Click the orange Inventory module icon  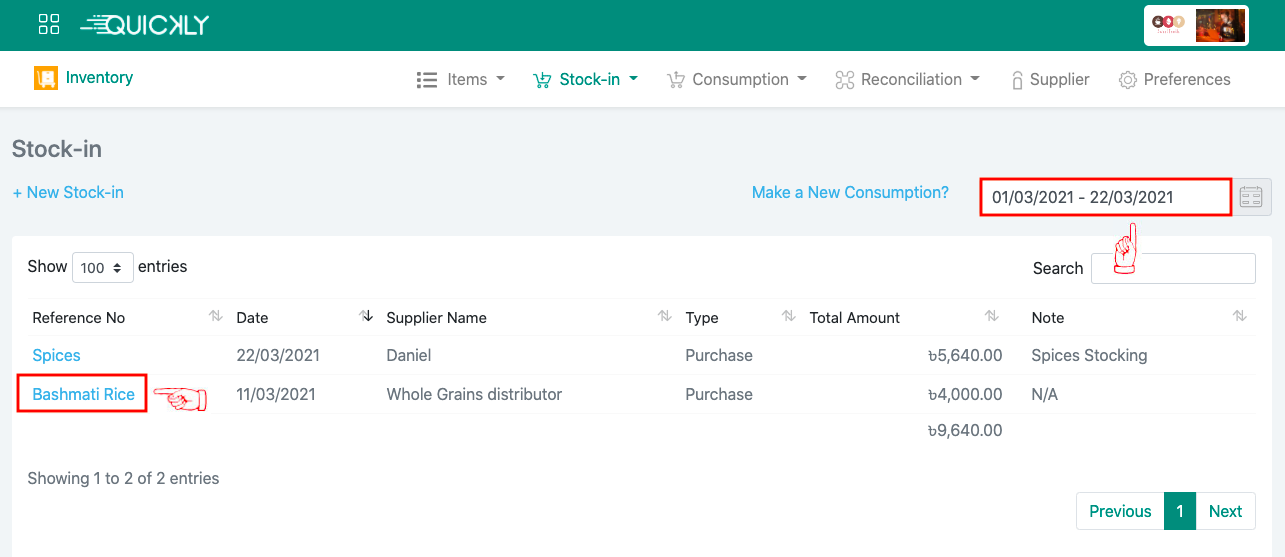[45, 78]
